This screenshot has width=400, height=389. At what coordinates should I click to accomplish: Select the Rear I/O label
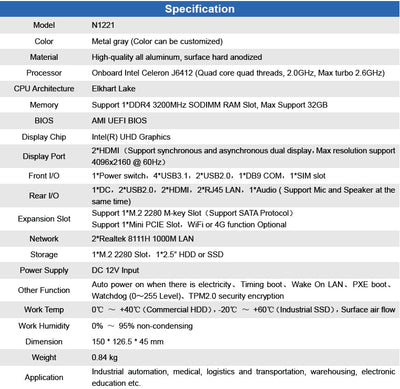click(44, 196)
